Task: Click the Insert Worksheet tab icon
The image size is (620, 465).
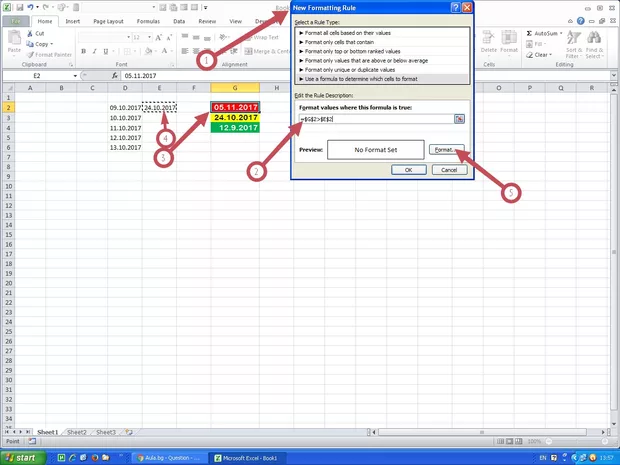Action: tap(129, 432)
